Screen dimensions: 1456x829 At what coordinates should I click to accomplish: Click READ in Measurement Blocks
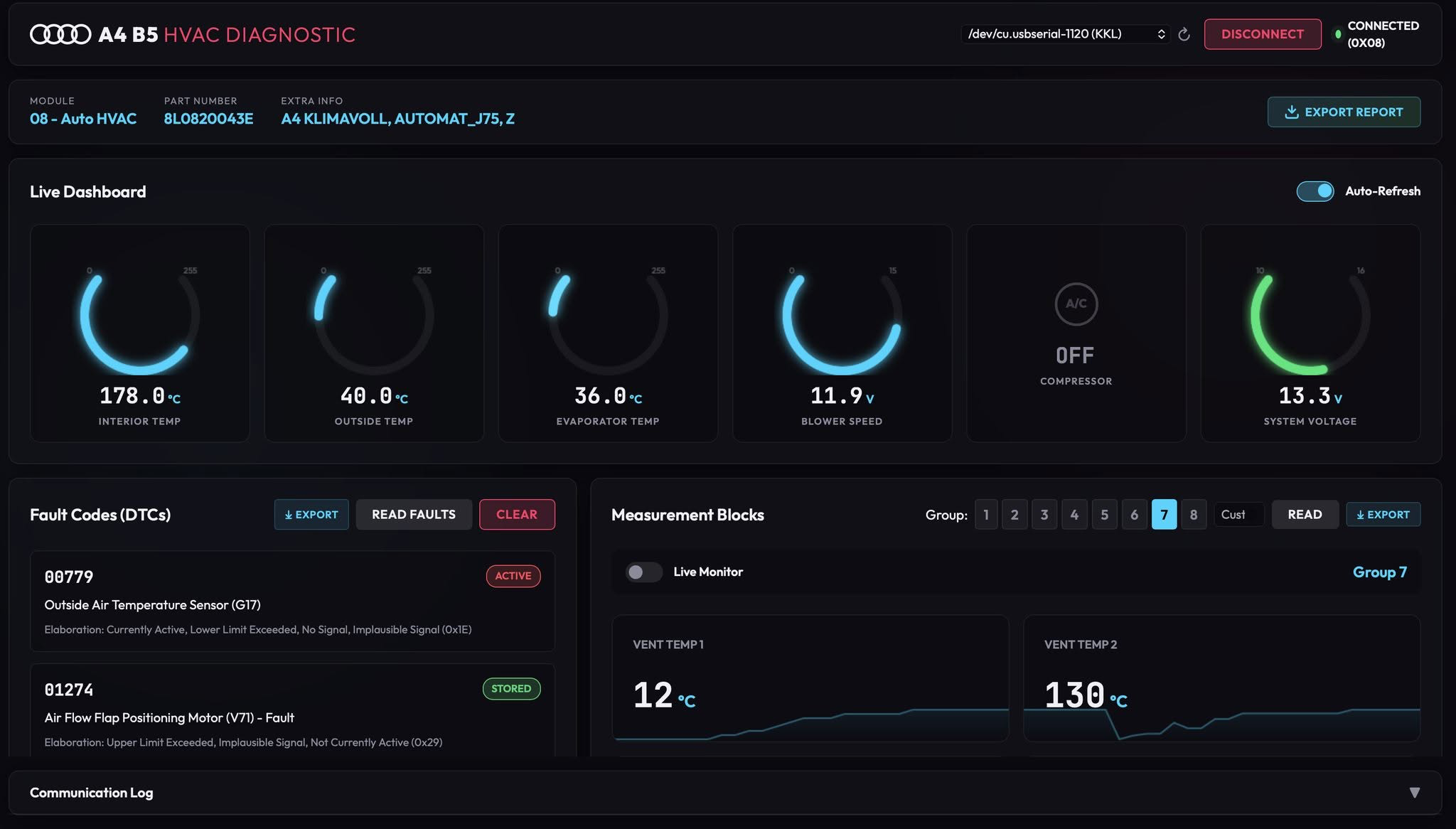click(1305, 515)
